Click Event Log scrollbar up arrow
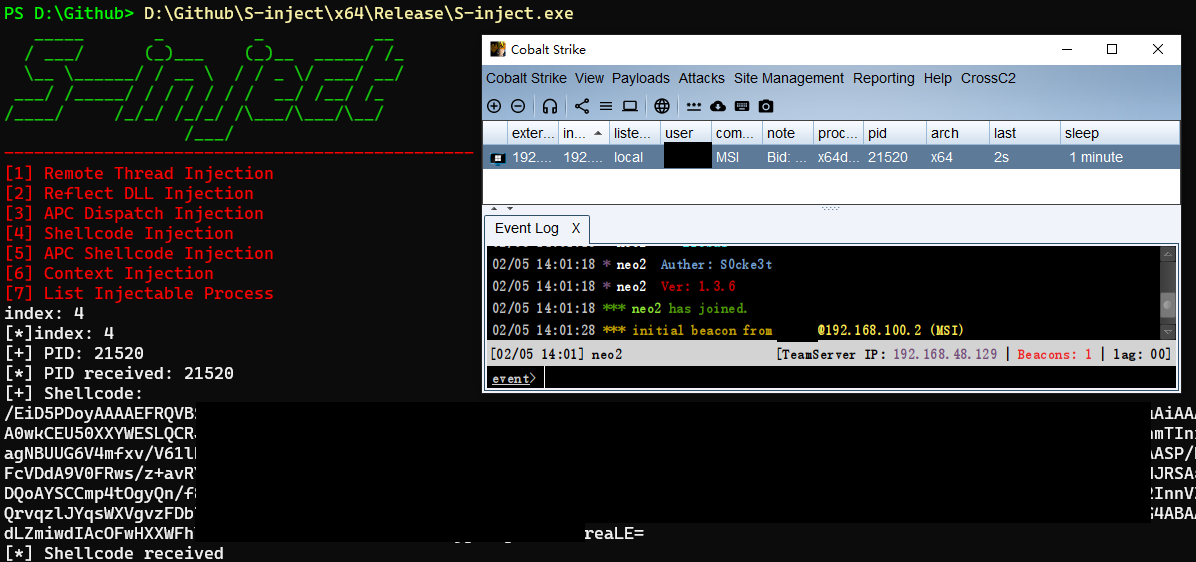This screenshot has width=1196, height=562. [1168, 254]
